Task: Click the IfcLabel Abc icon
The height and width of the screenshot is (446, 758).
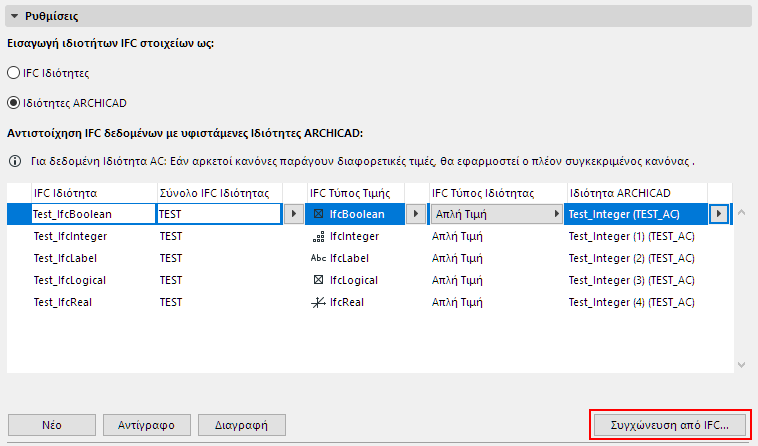Action: tap(319, 258)
